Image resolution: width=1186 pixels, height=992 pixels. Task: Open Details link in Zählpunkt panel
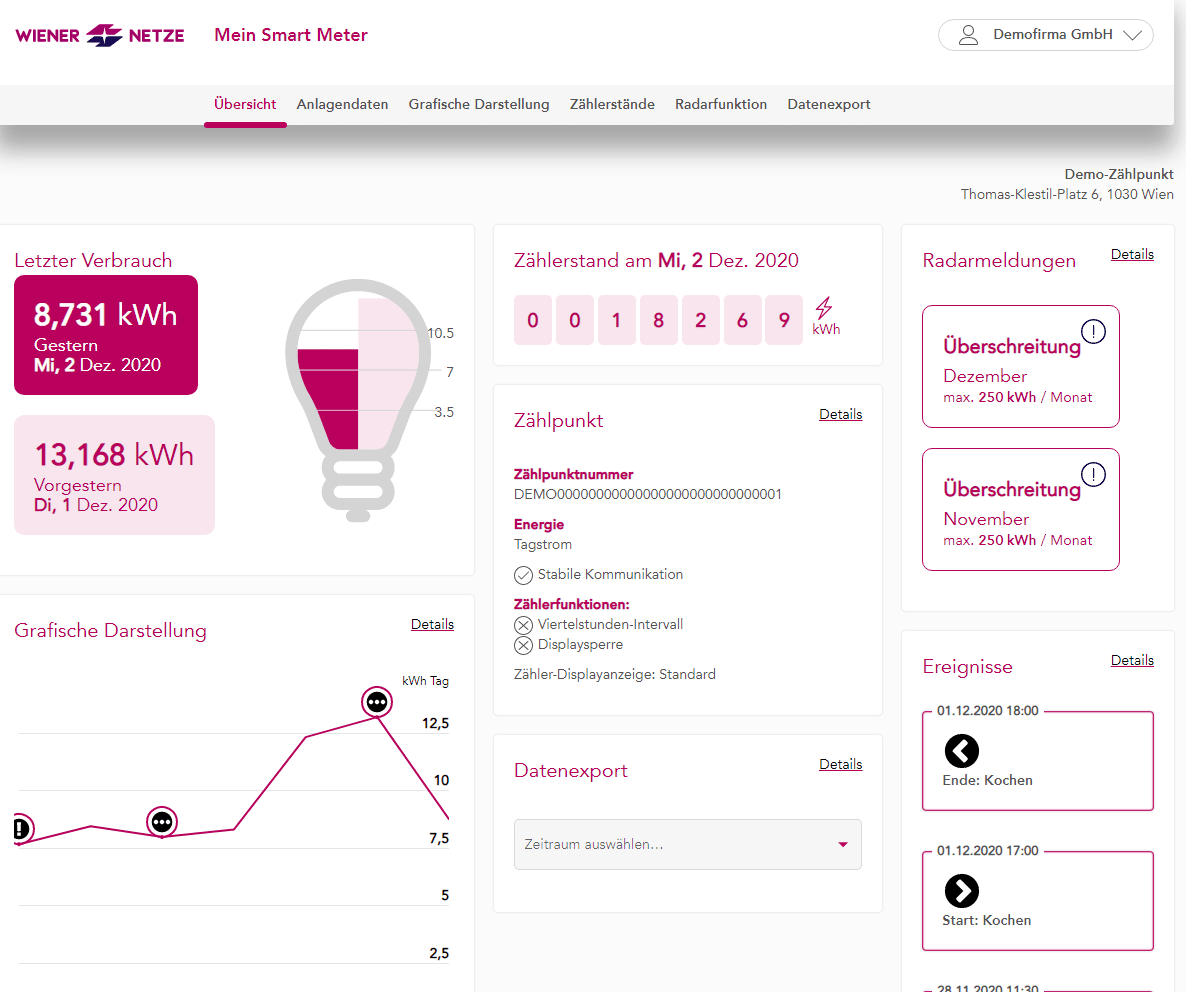pos(840,414)
